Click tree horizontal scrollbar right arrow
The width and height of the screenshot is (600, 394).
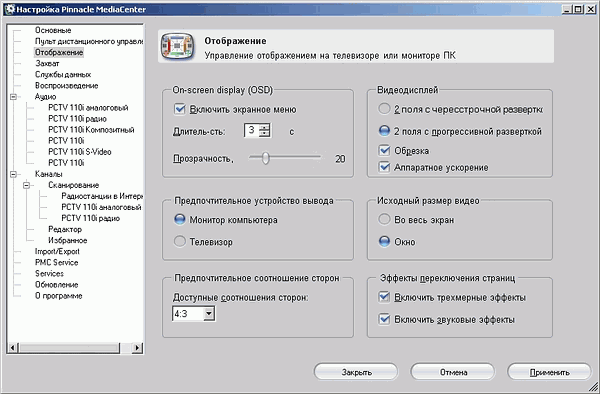tap(137, 348)
